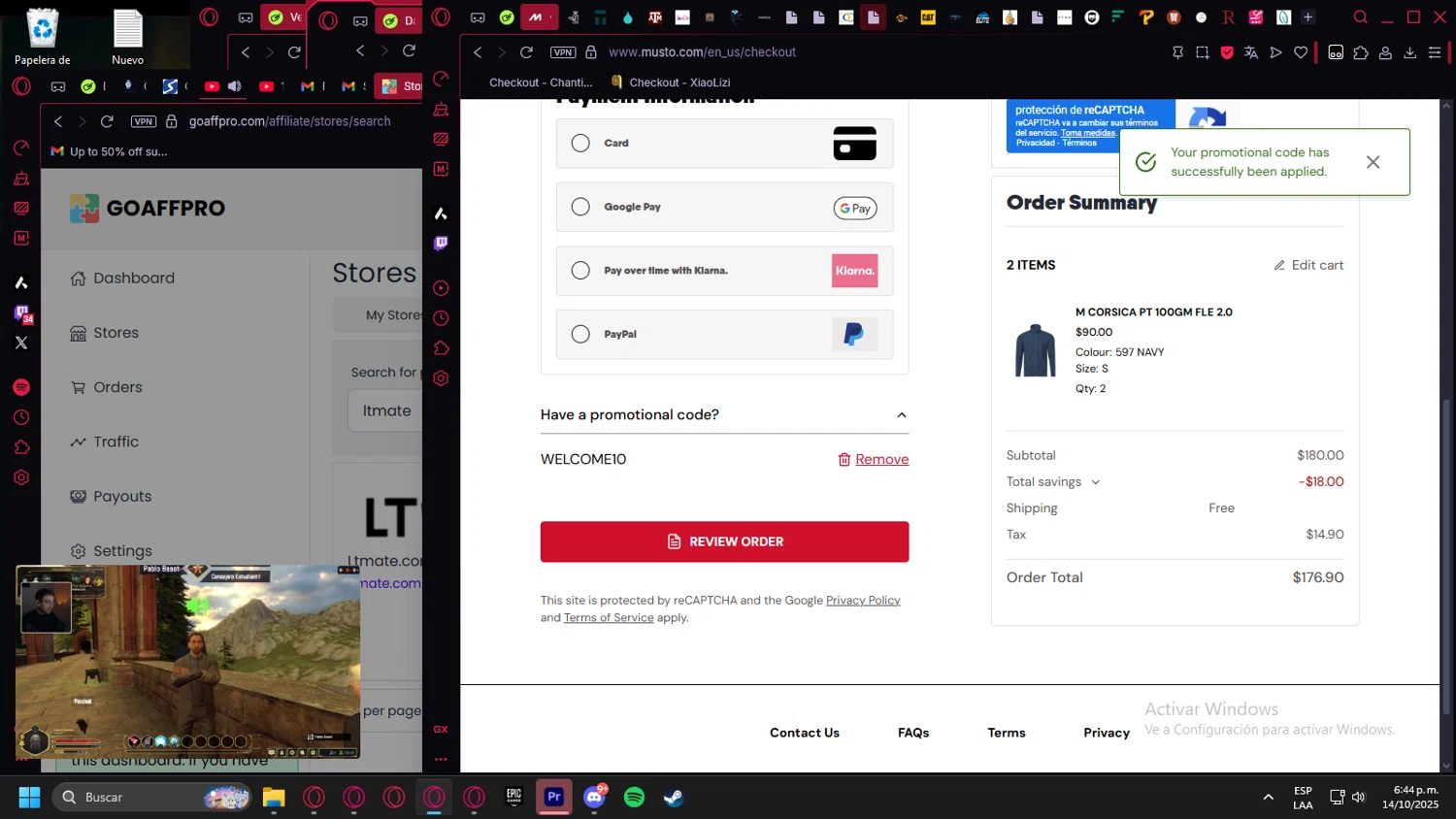1456x819 pixels.
Task: Open Spotify from the Windows taskbar
Action: point(634,798)
